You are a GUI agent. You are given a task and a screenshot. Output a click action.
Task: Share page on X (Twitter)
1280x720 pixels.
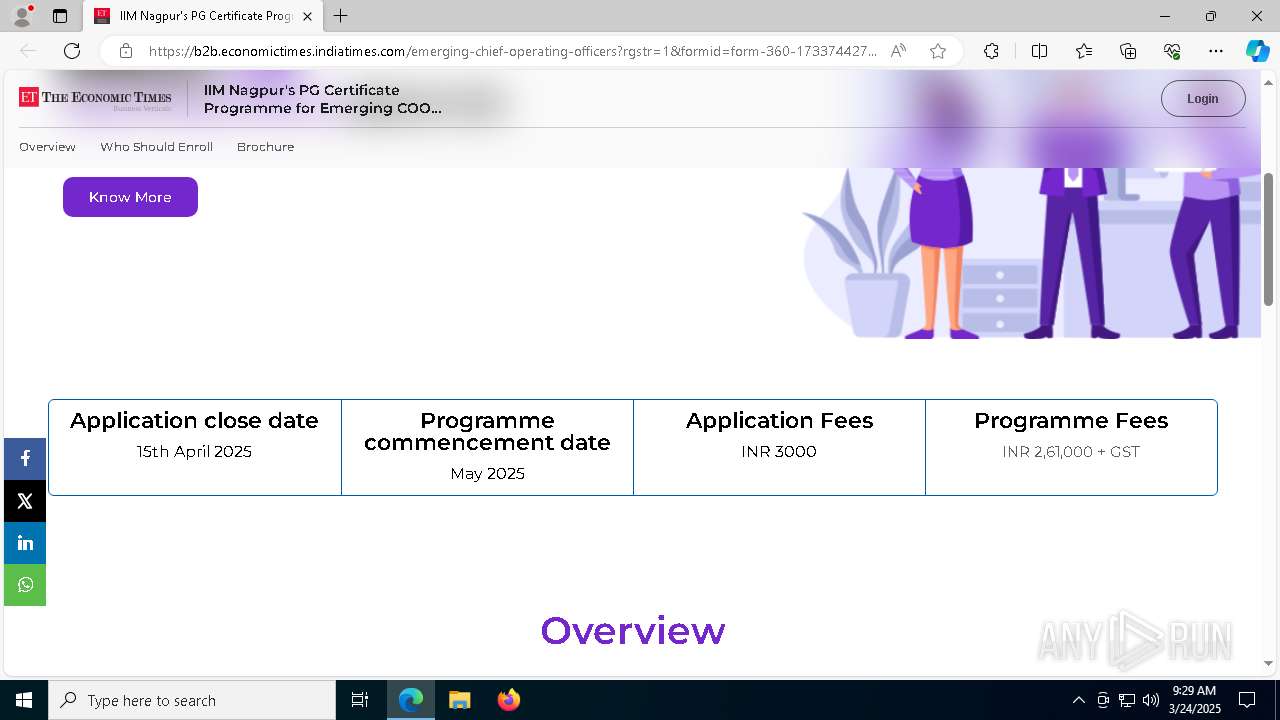[25, 501]
